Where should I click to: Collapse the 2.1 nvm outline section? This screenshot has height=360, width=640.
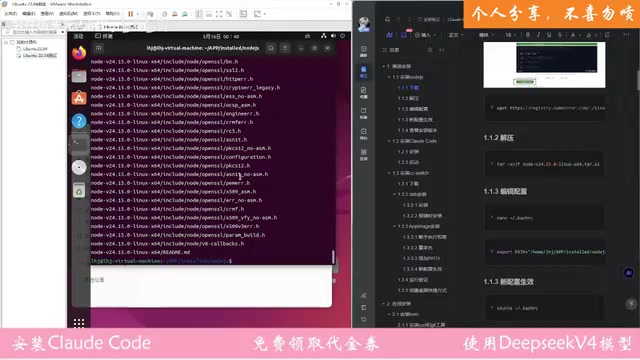pyautogui.click(x=389, y=315)
